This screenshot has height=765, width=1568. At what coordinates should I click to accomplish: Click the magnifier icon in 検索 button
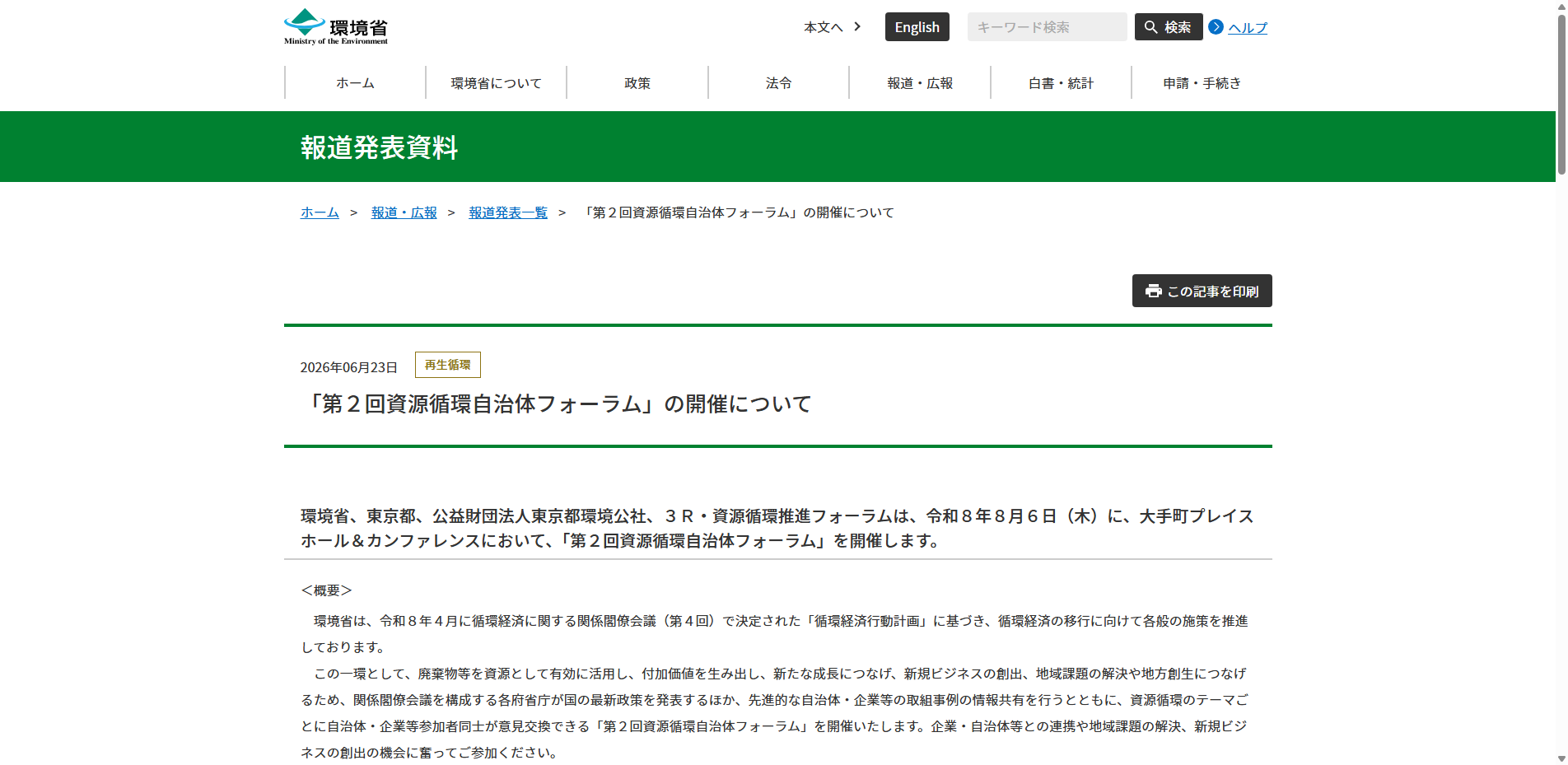tap(1150, 27)
